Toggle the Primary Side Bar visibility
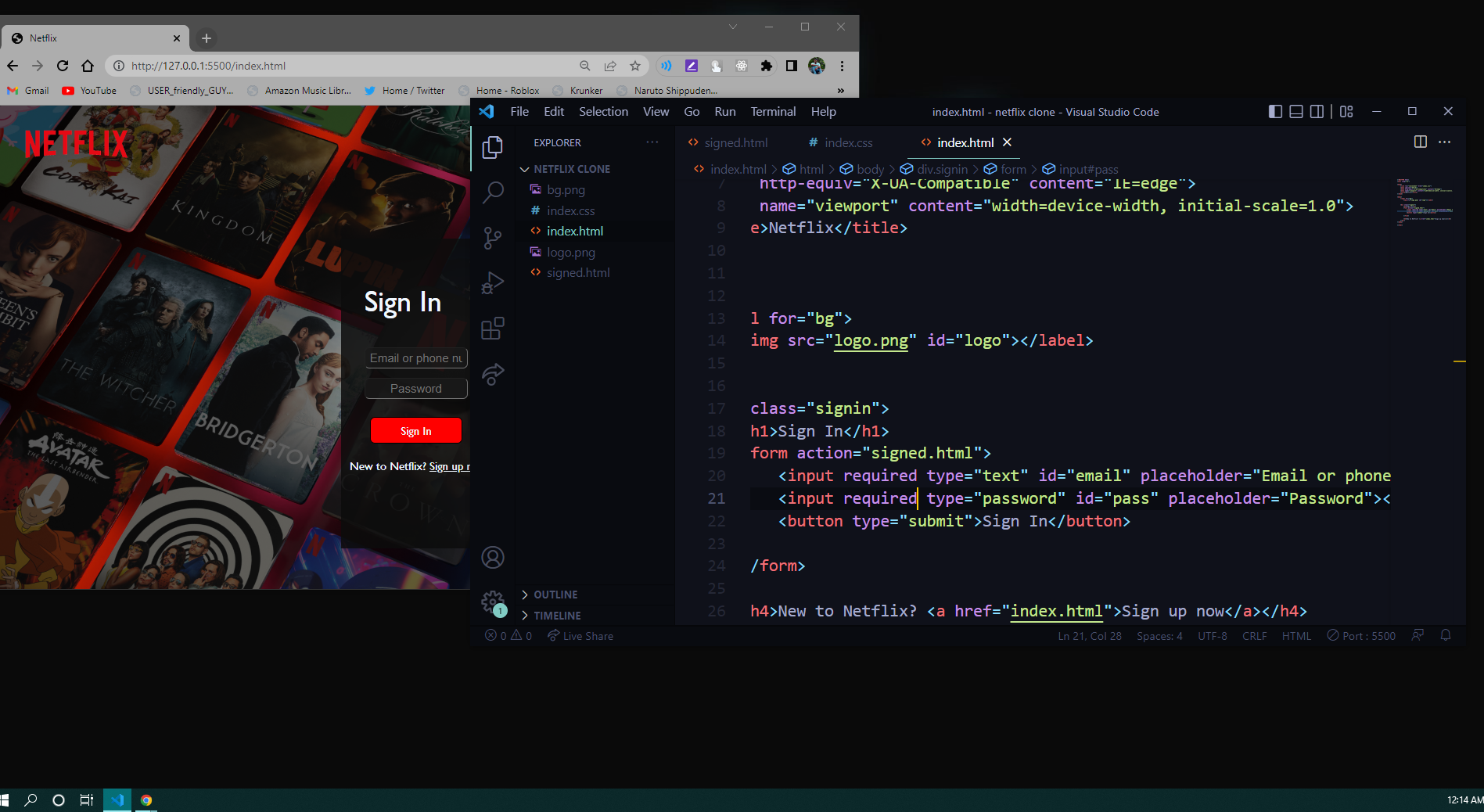1484x812 pixels. tap(1274, 111)
